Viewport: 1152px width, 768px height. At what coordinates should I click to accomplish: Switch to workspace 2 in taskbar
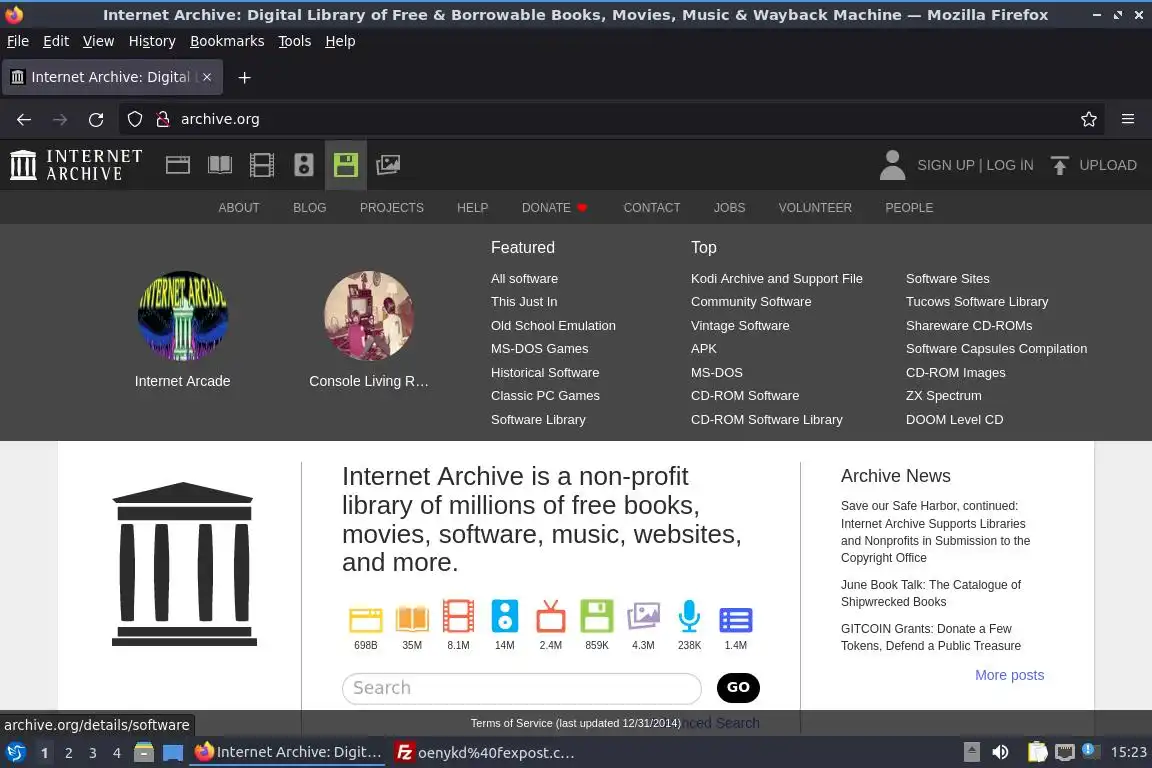[x=68, y=753]
